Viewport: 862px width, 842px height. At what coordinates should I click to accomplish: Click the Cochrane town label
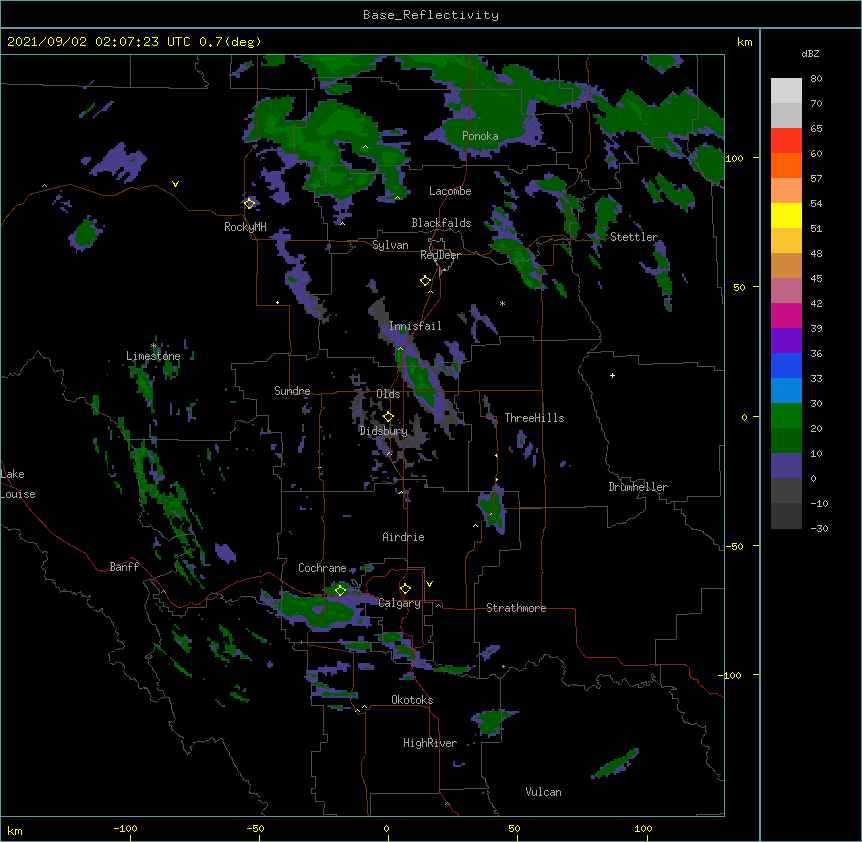(x=322, y=568)
